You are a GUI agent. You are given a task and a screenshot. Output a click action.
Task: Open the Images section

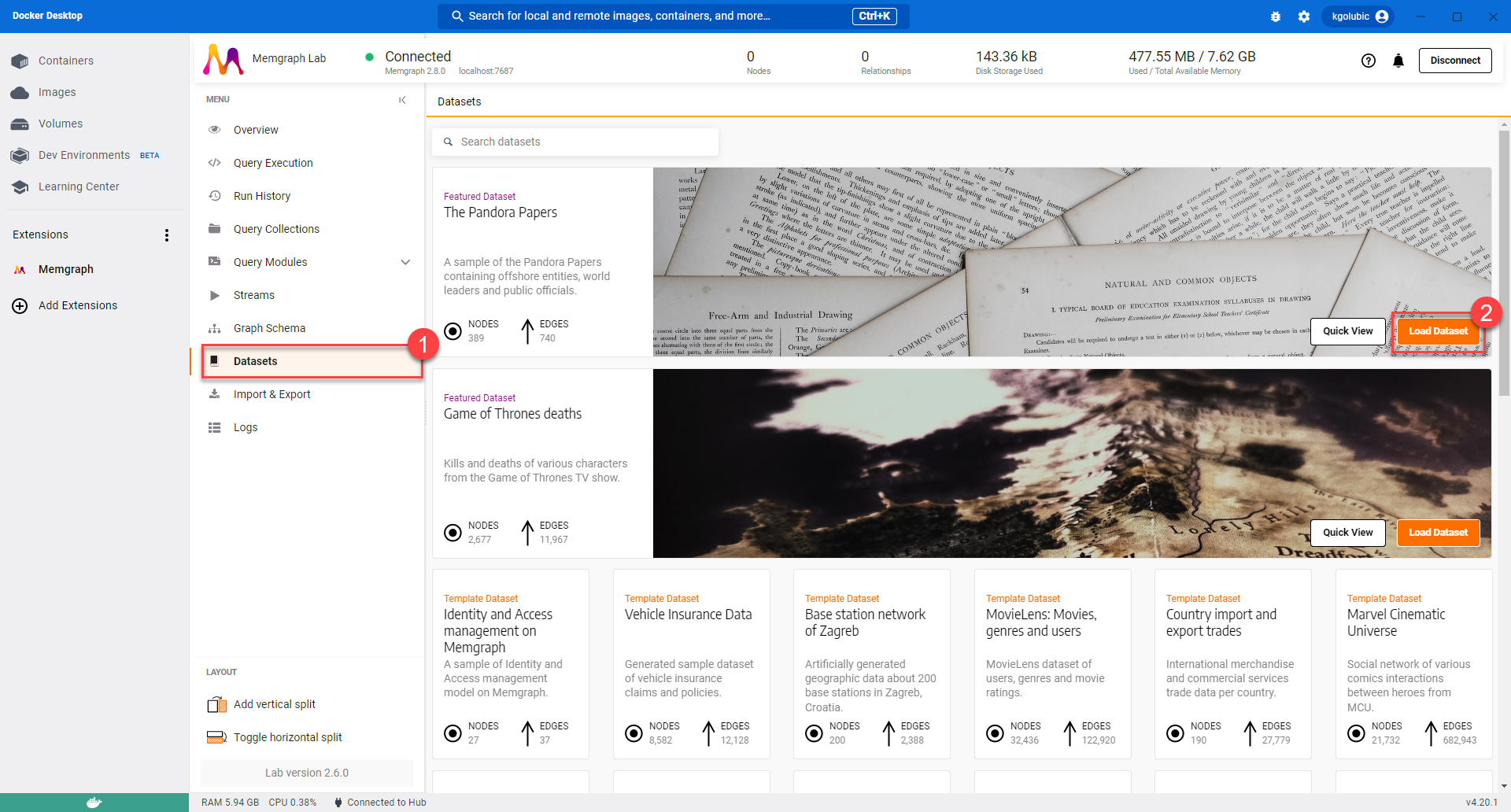(57, 92)
